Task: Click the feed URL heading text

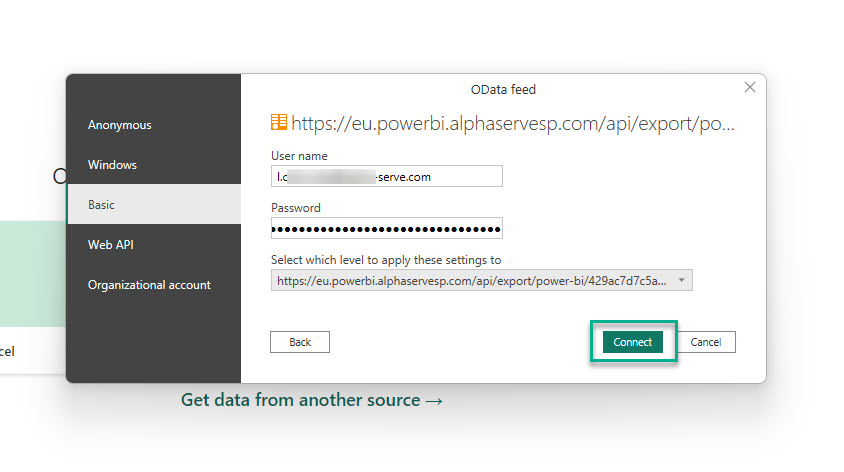Action: tap(513, 124)
